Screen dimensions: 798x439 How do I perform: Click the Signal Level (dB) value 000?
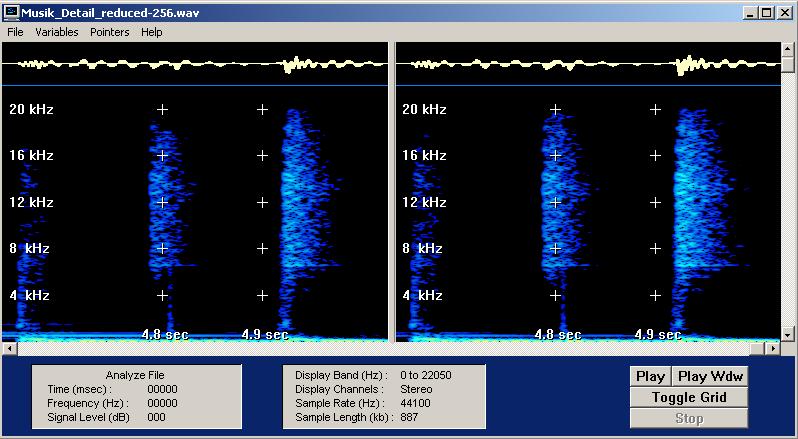156,417
